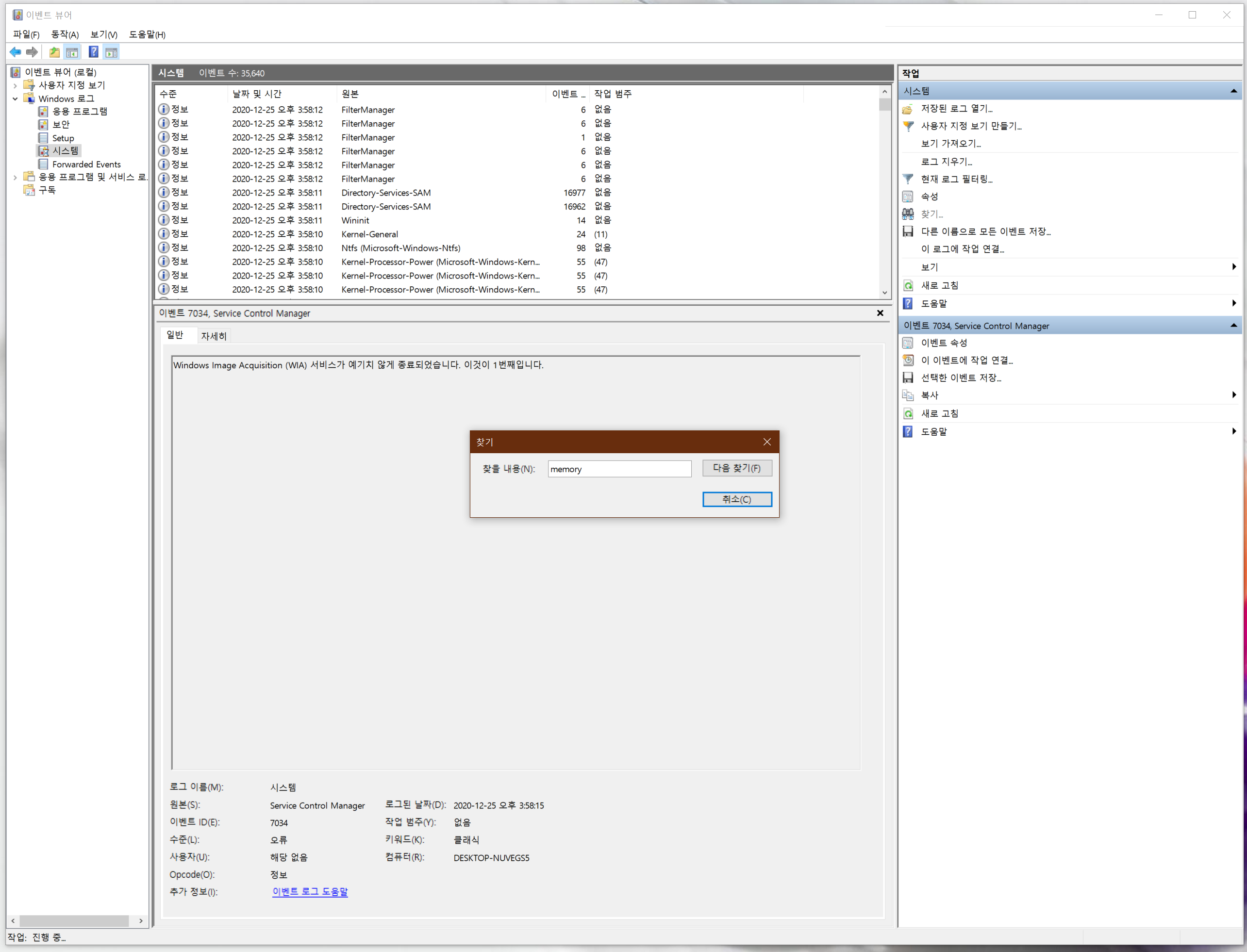Click the blue help question-mark toolbar icon
The width and height of the screenshot is (1247, 952).
point(94,52)
